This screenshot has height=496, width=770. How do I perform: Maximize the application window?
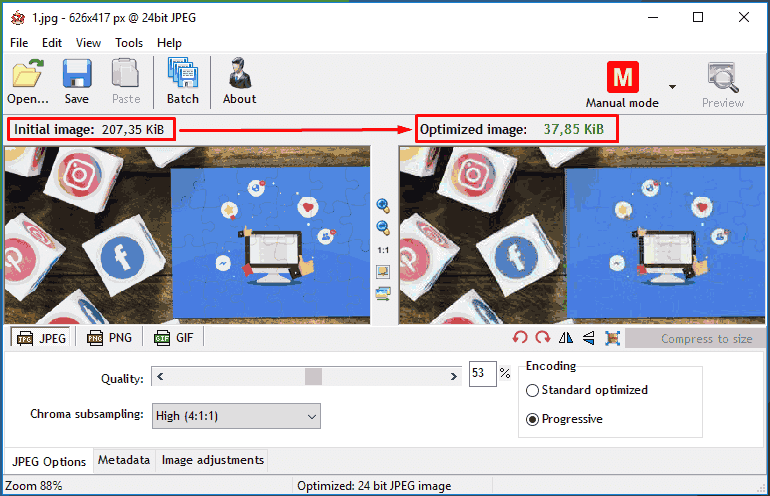point(698,18)
